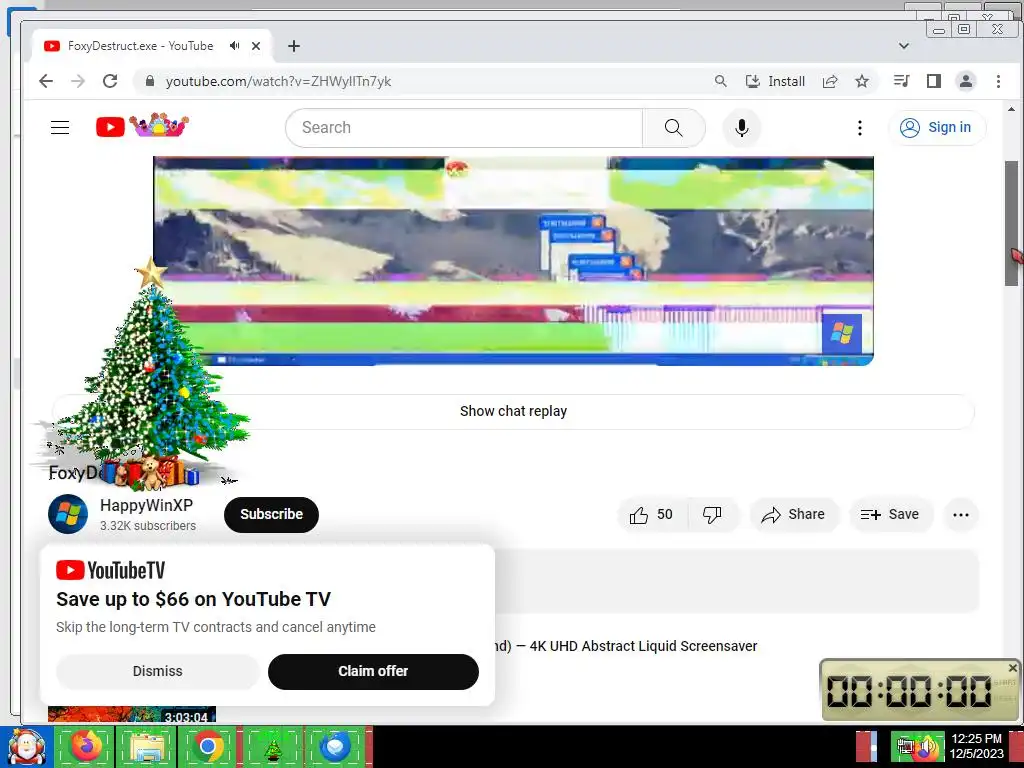Open YouTube settings three-dot menu
This screenshot has width=1024, height=768.
tap(859, 127)
